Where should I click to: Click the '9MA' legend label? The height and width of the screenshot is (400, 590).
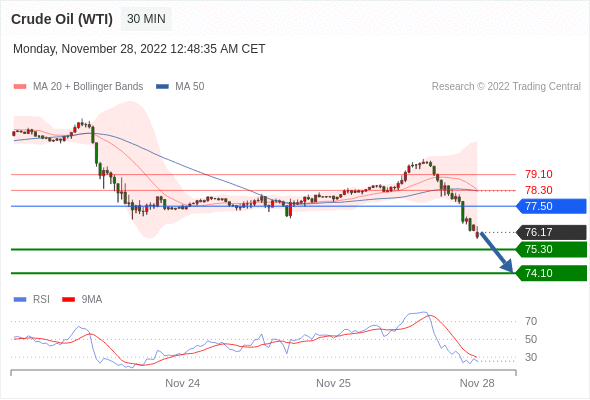click(x=92, y=300)
